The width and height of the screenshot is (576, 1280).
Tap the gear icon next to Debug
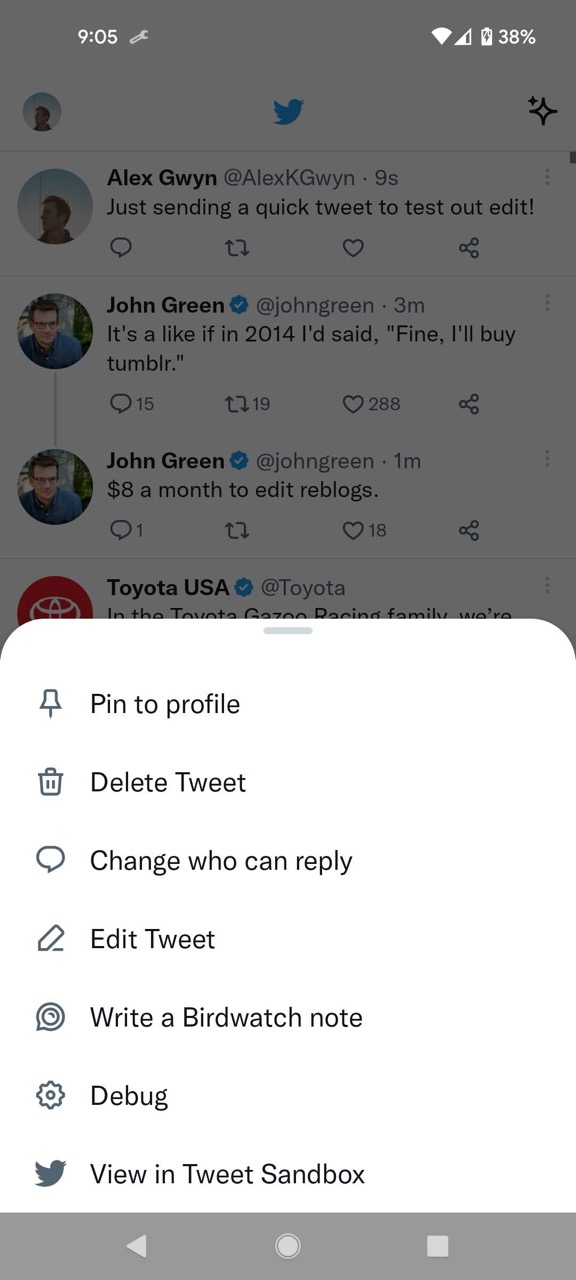click(50, 1096)
